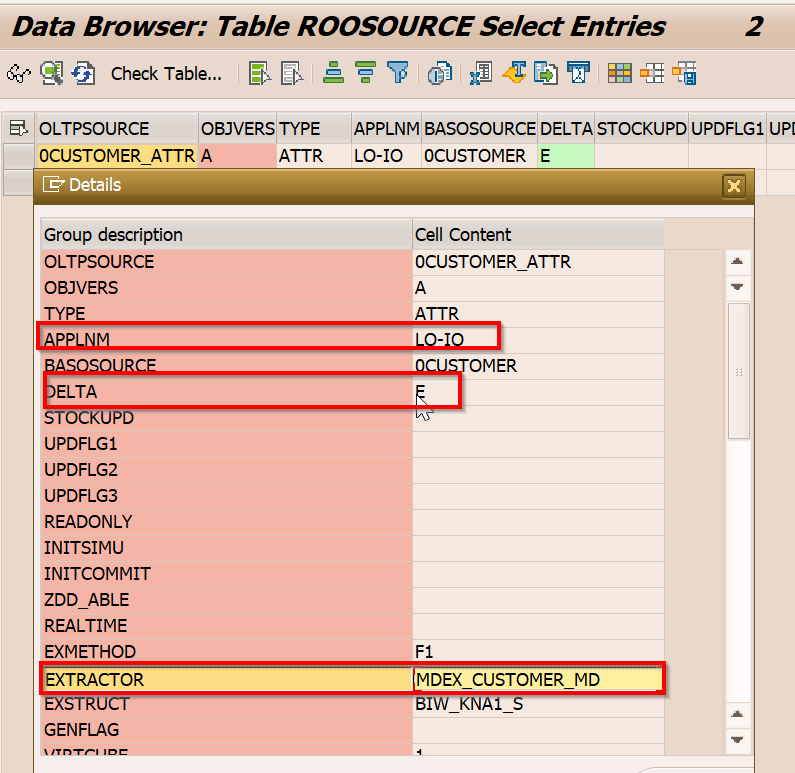Image resolution: width=795 pixels, height=773 pixels.
Task: Select the 0CUSTOMER_ATTR cell in the table
Action: tap(117, 156)
